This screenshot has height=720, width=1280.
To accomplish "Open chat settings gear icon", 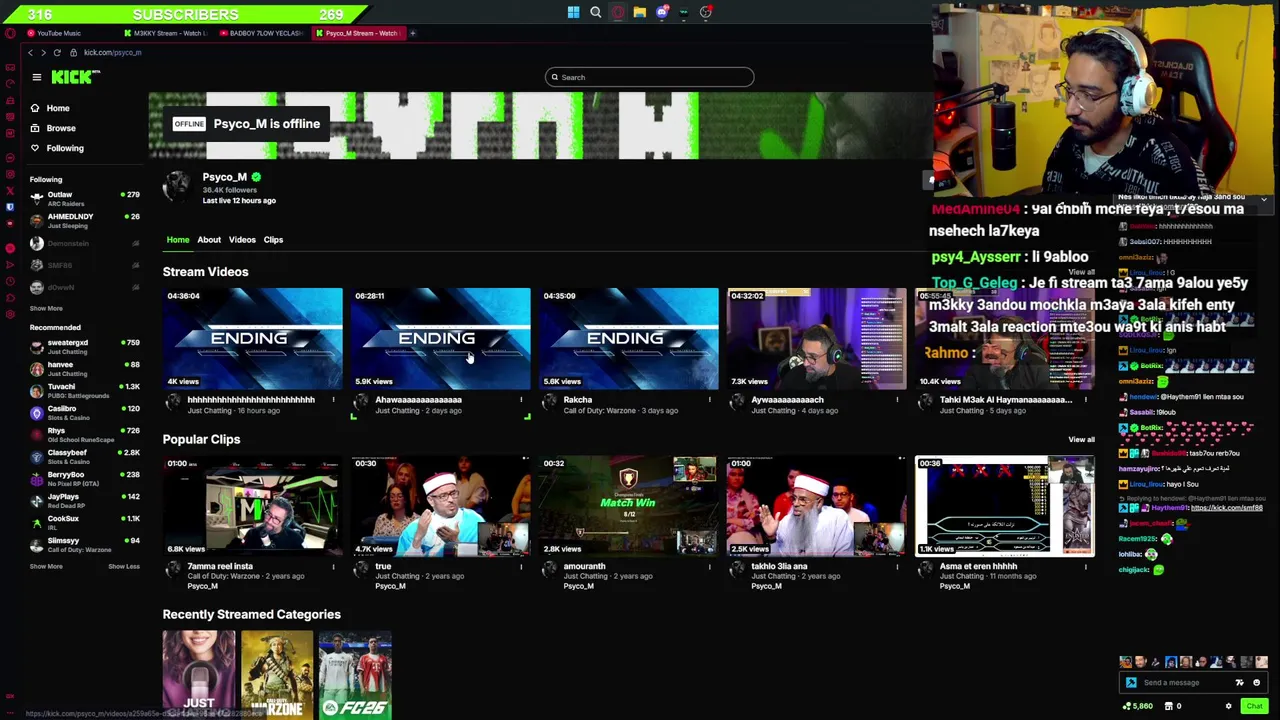I will (x=1229, y=706).
